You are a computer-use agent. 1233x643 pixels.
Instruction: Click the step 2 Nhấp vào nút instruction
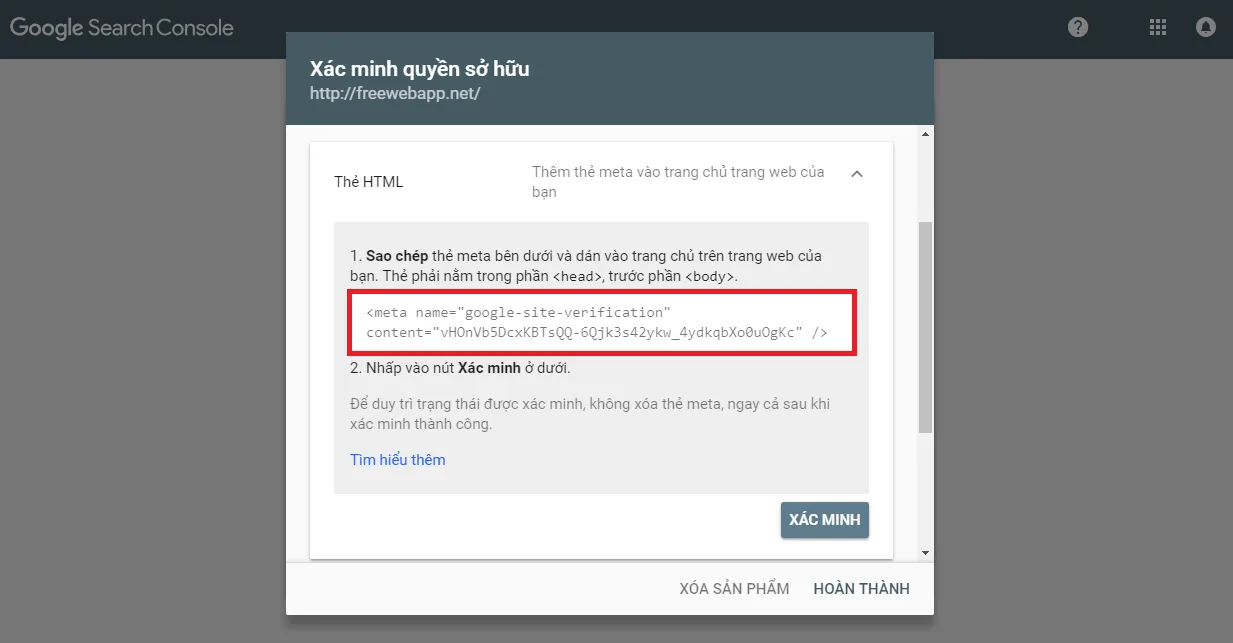pyautogui.click(x=460, y=368)
